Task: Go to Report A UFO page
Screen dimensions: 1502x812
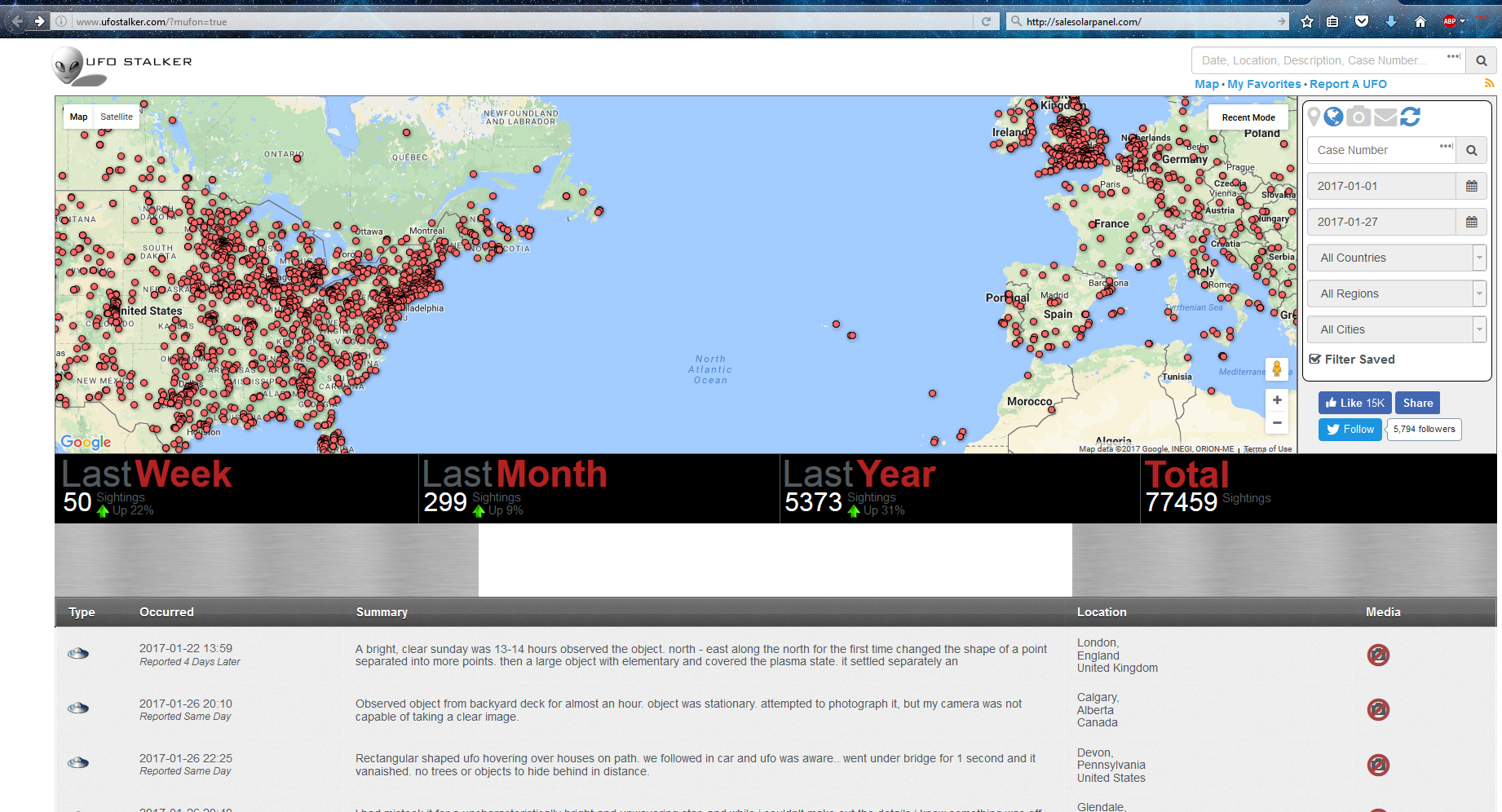Action: click(x=1348, y=84)
